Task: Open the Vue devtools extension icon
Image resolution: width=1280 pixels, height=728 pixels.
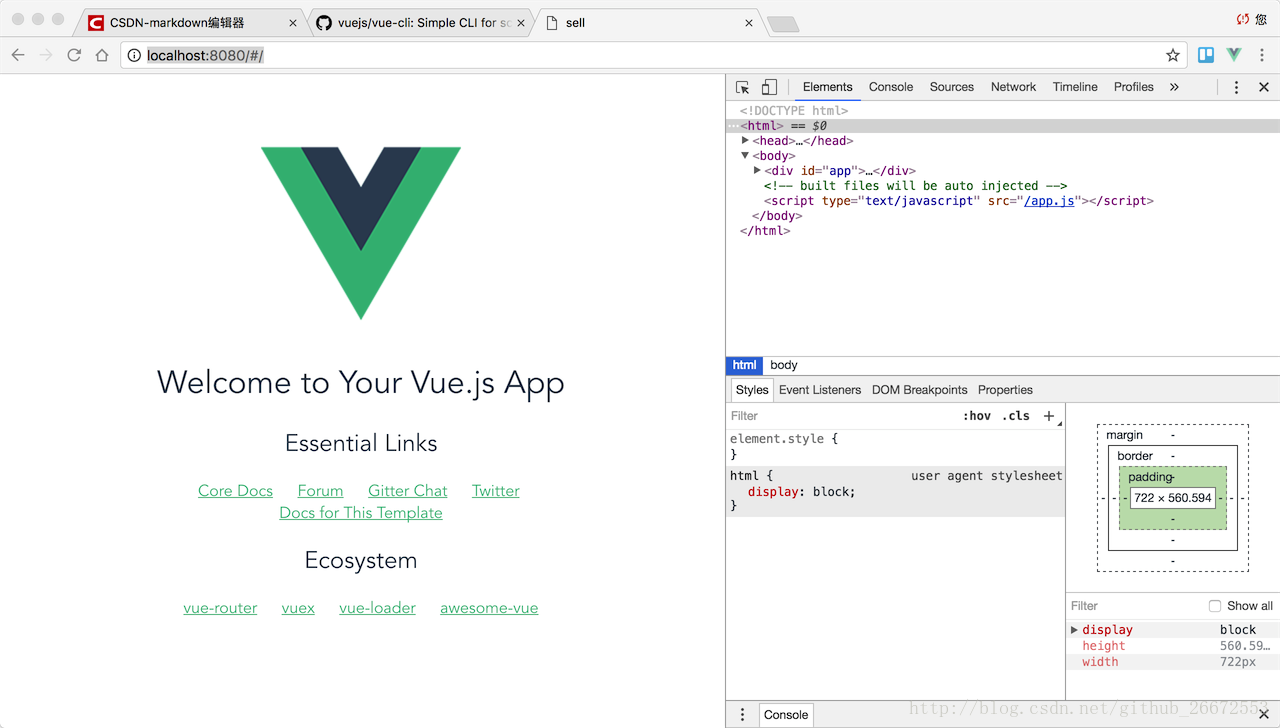Action: tap(1234, 55)
